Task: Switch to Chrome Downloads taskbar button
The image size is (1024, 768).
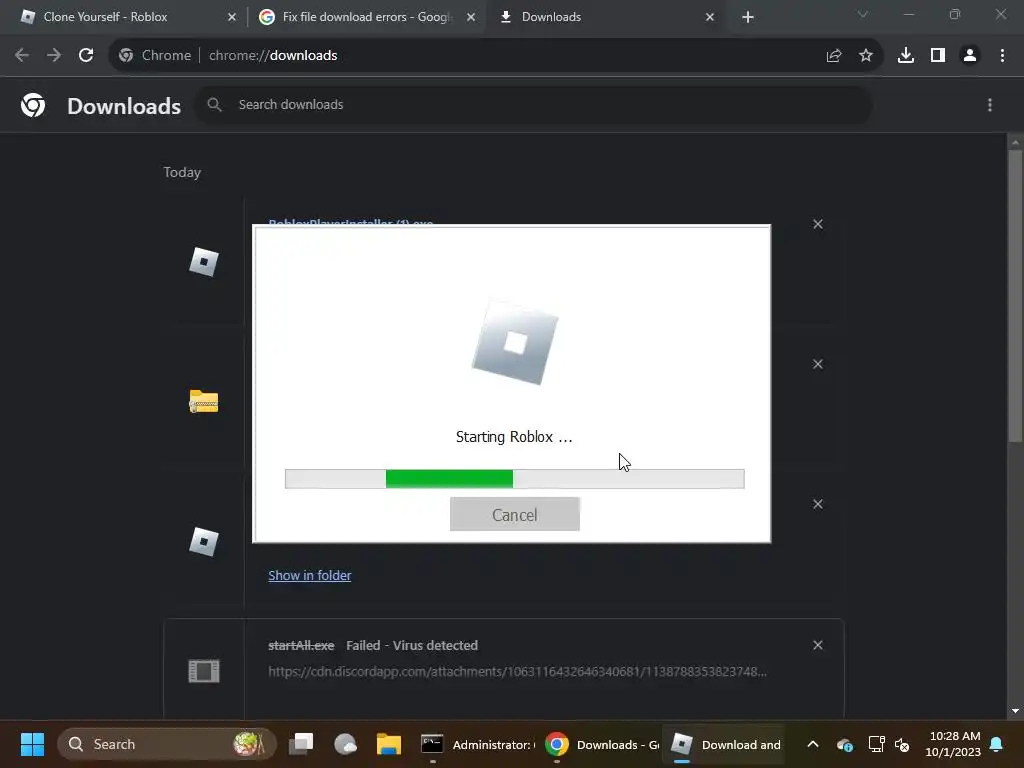Action: (601, 744)
